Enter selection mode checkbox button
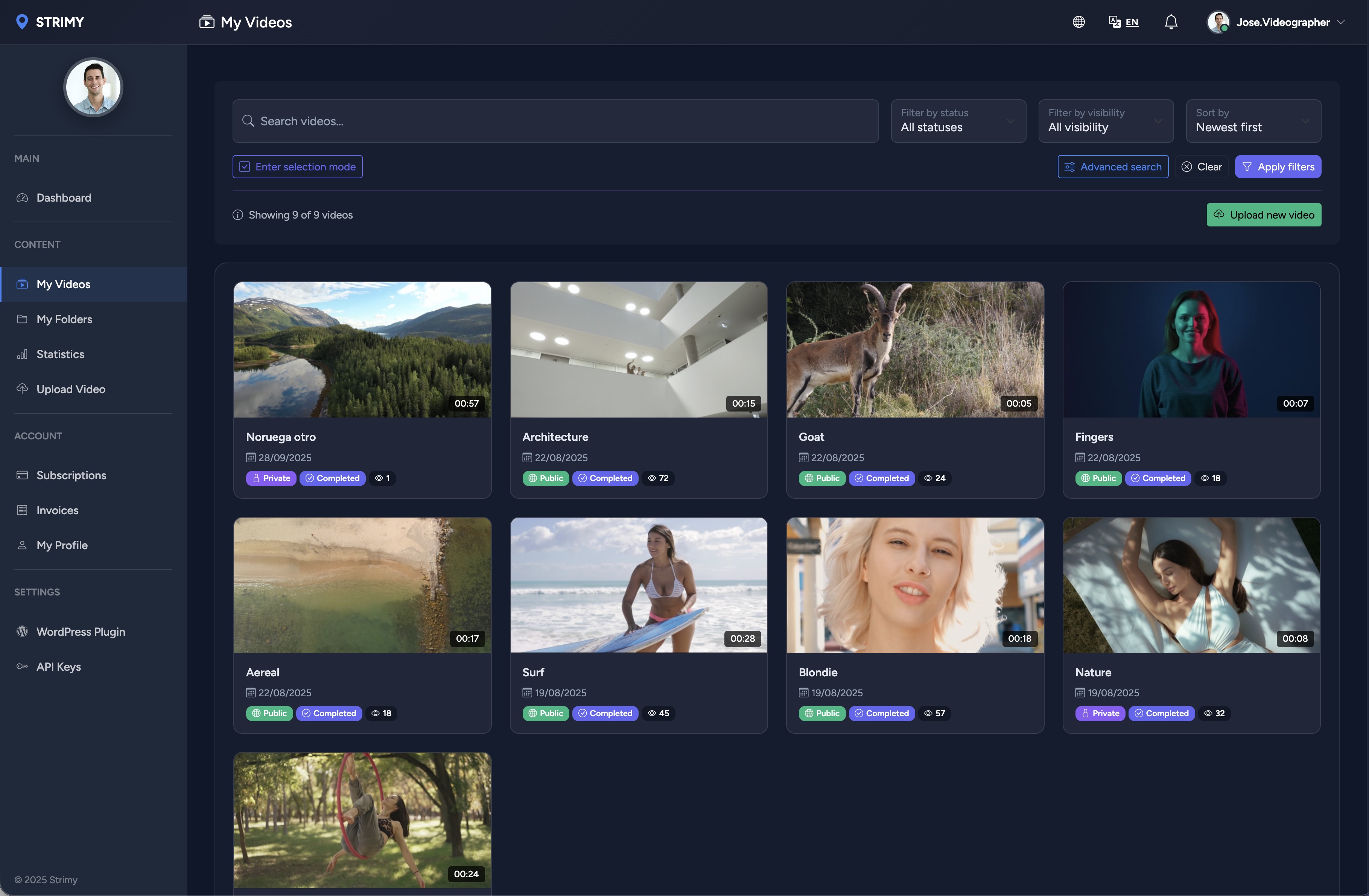This screenshot has width=1369, height=896. 297,167
